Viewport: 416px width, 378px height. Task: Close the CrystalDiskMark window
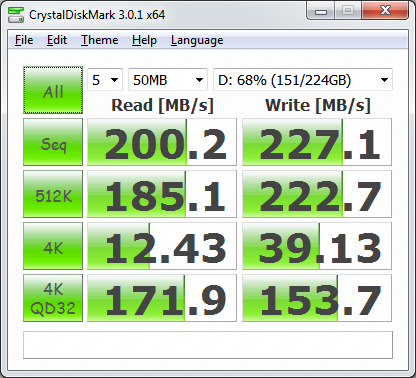[385, 11]
